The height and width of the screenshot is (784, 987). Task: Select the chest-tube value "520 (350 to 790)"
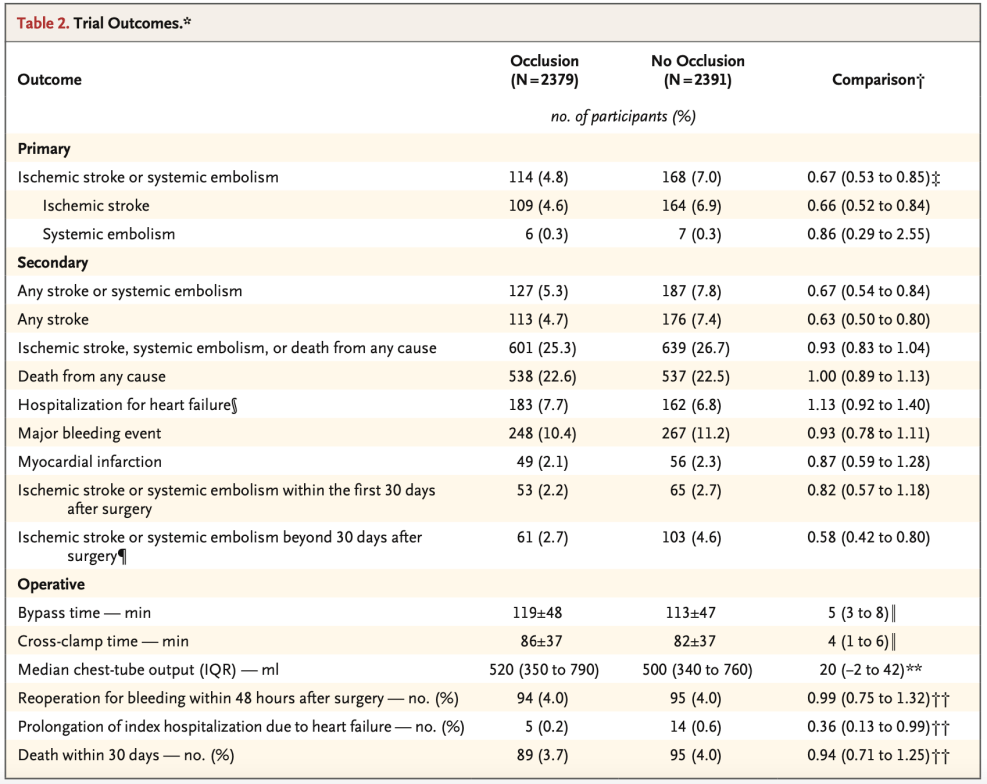[x=544, y=669]
